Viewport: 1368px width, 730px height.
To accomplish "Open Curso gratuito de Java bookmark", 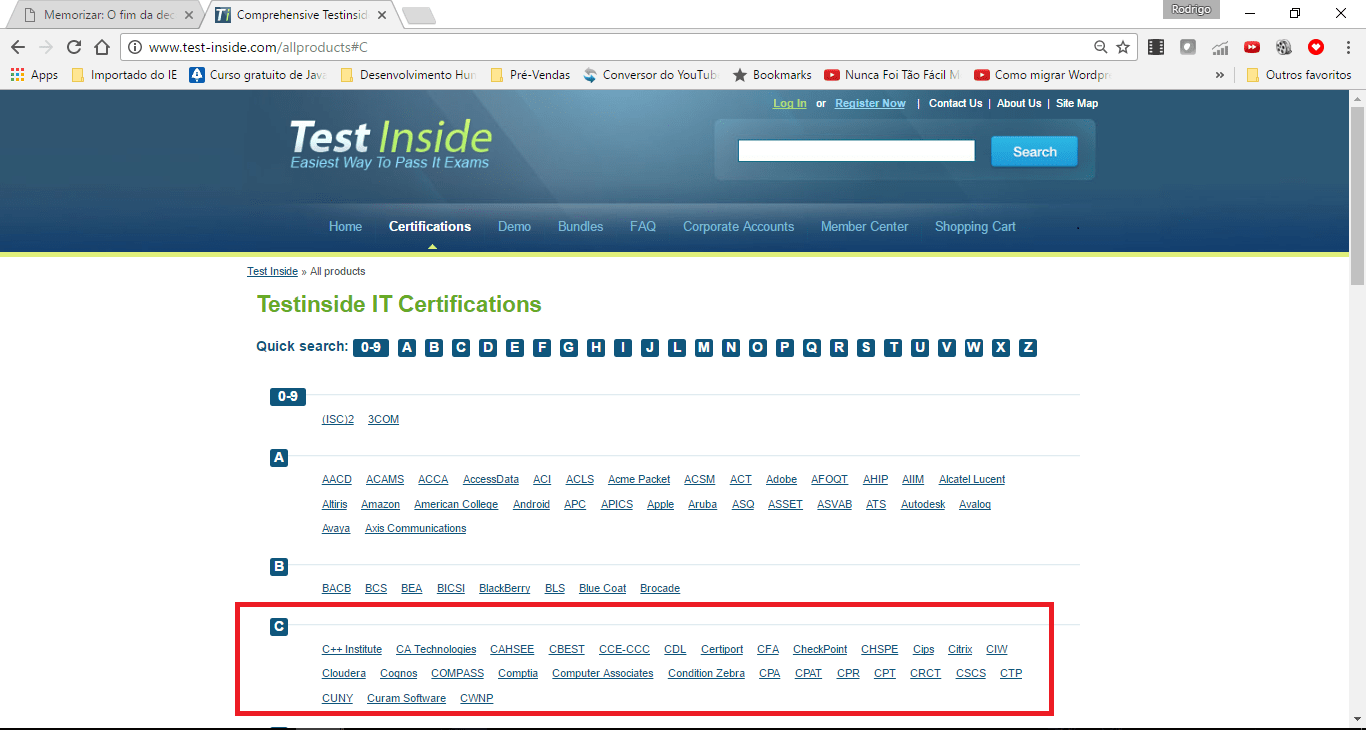I will [257, 75].
